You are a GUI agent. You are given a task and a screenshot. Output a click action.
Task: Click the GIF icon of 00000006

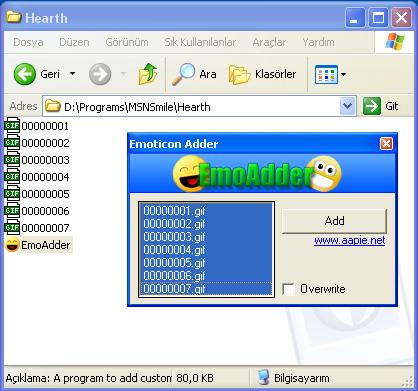pos(12,211)
